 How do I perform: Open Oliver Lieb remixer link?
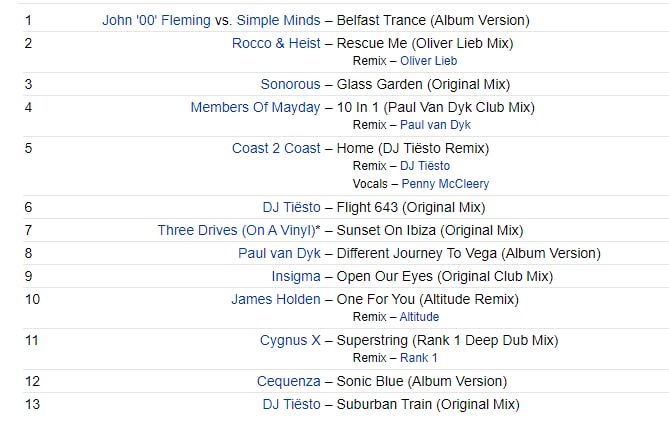click(428, 61)
